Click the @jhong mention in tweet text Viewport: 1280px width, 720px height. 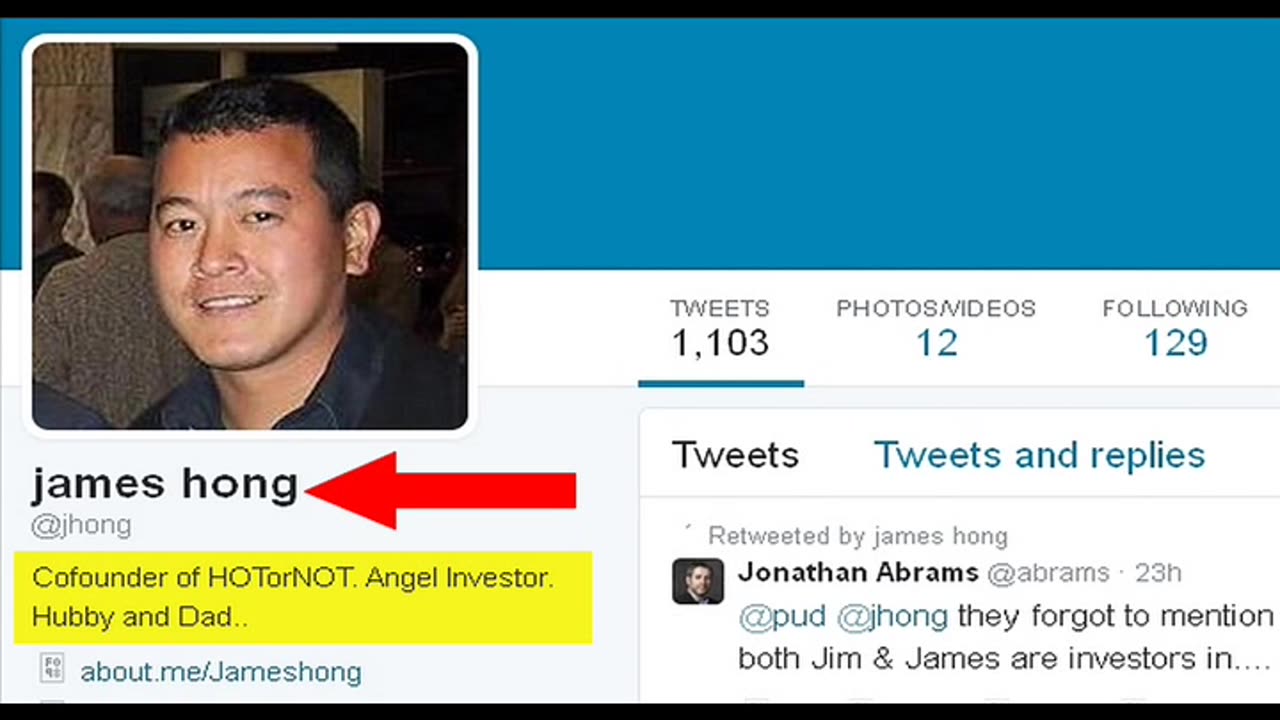point(892,616)
